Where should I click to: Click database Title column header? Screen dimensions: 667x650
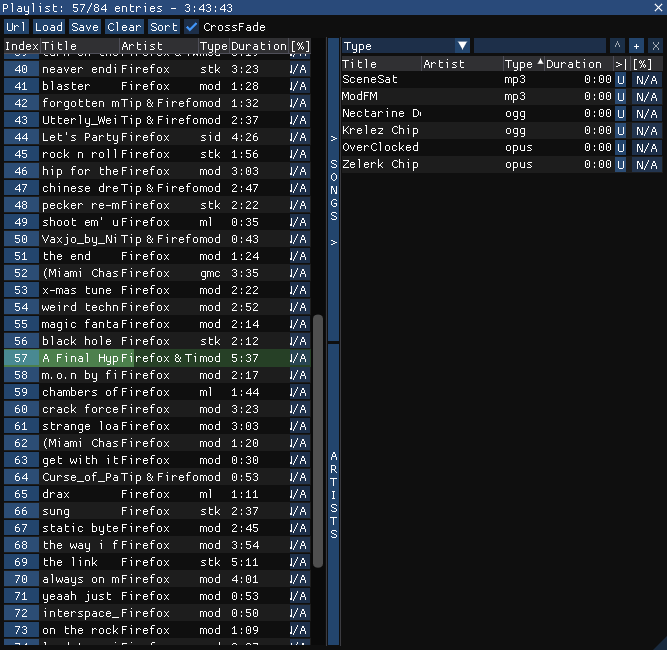click(381, 64)
